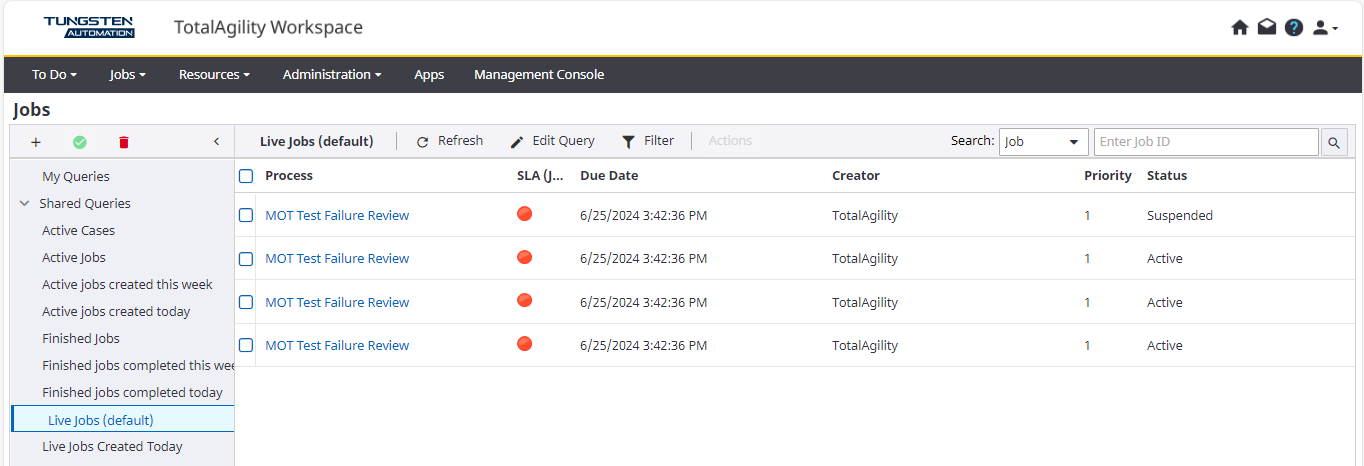Select the Finished Jobs query
This screenshot has height=466, width=1364.
click(x=81, y=338)
